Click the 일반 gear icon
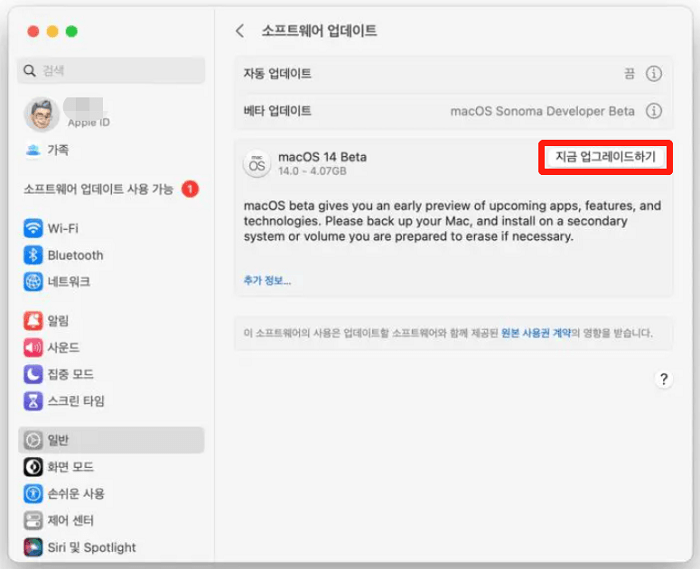 coord(33,440)
